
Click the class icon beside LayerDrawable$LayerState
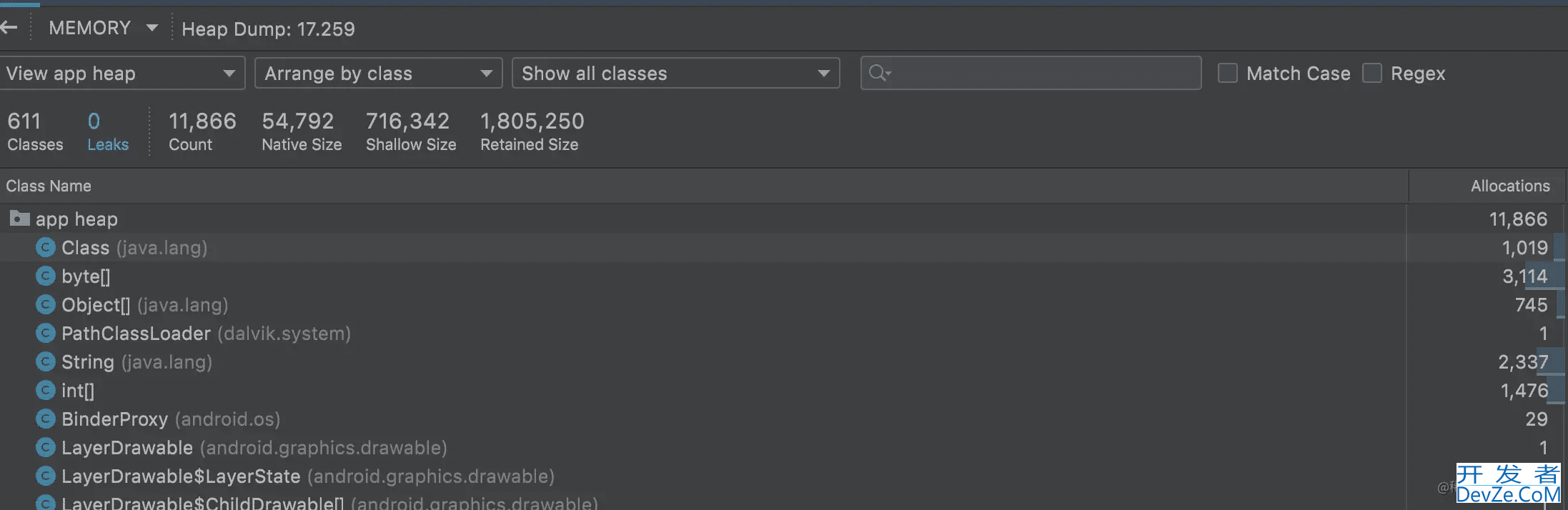point(46,476)
